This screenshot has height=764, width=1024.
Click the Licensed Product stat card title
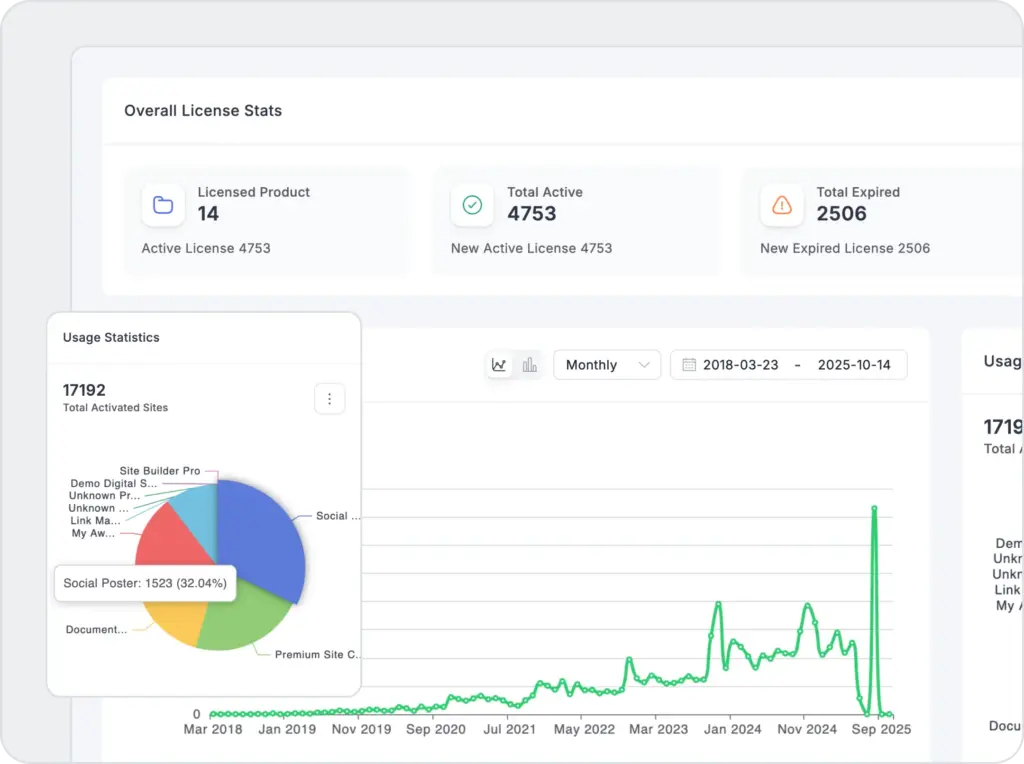(253, 192)
